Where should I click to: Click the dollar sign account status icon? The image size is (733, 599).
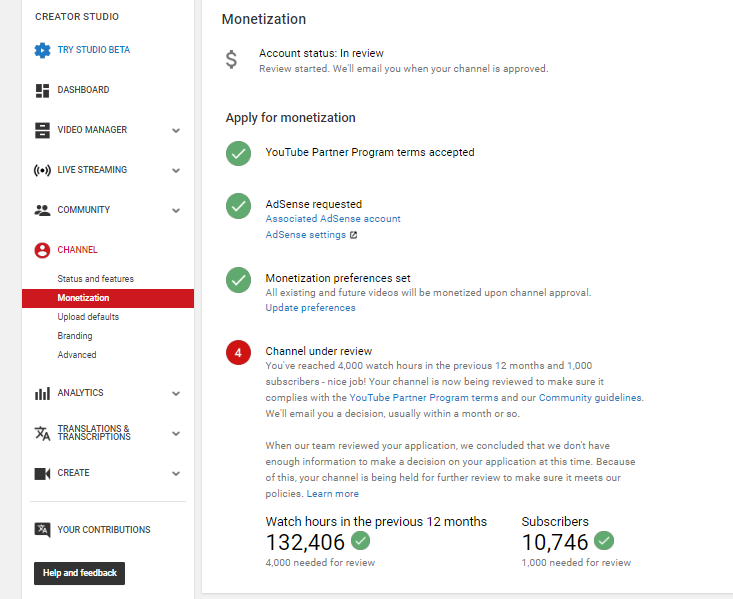point(231,60)
